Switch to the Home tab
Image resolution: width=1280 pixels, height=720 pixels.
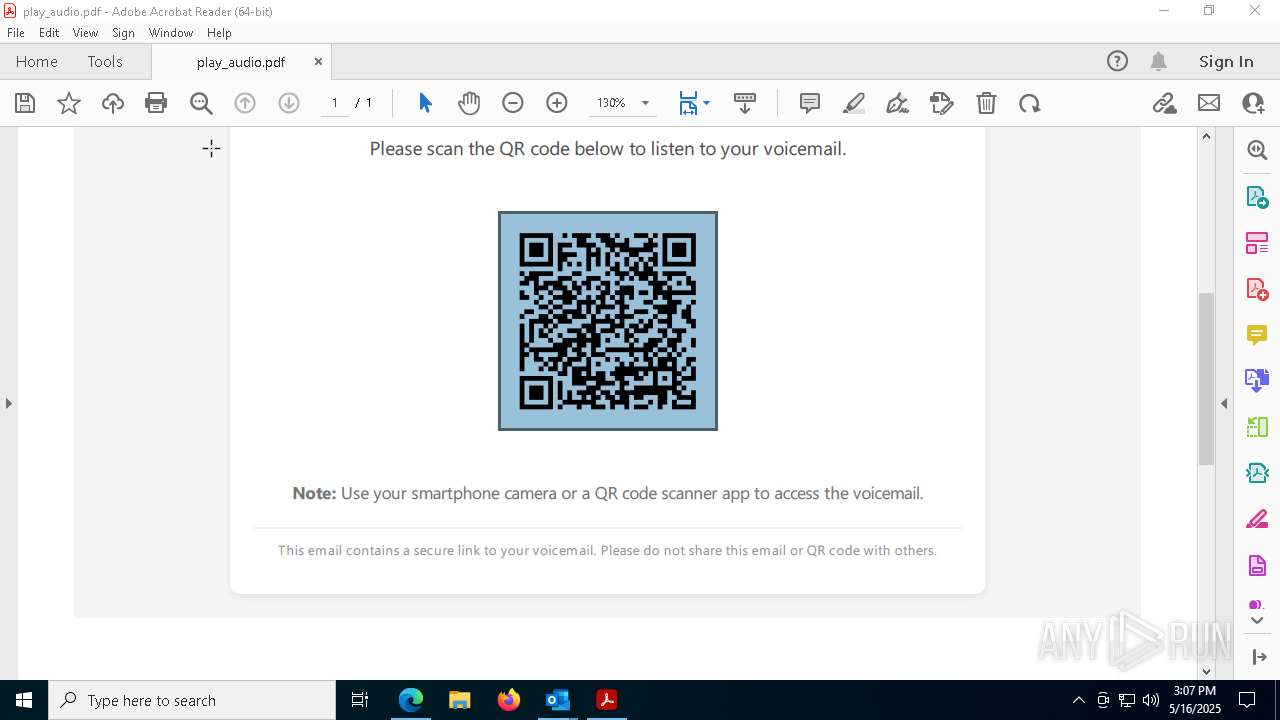tap(37, 61)
